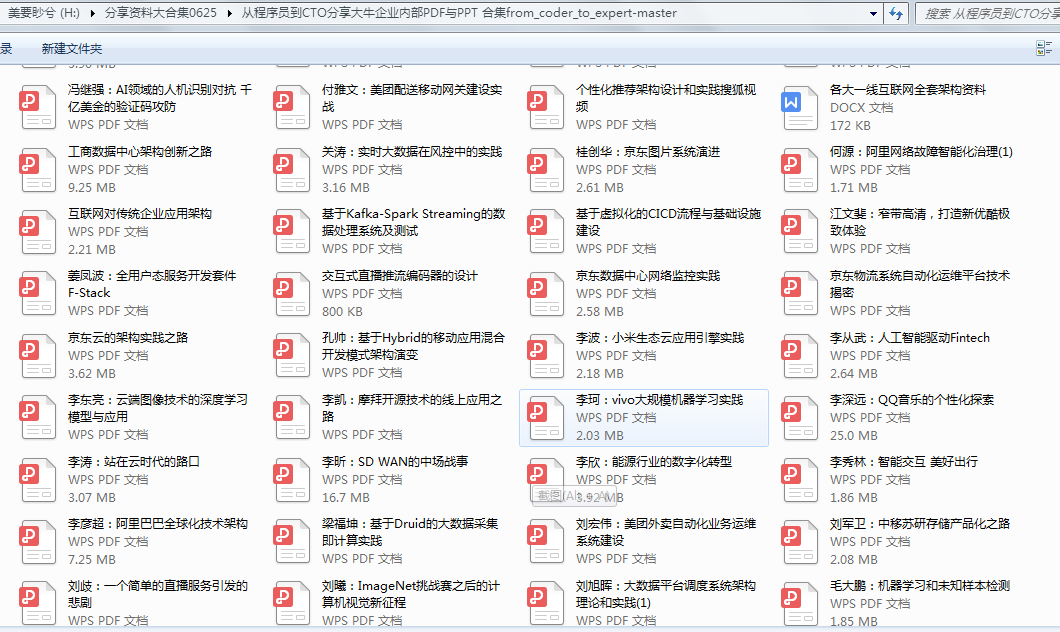The image size is (1060, 632).
Task: Click the PDF icon for 刘宏伟 美团外卖自动化业务运维系统建设
Action: tap(546, 541)
